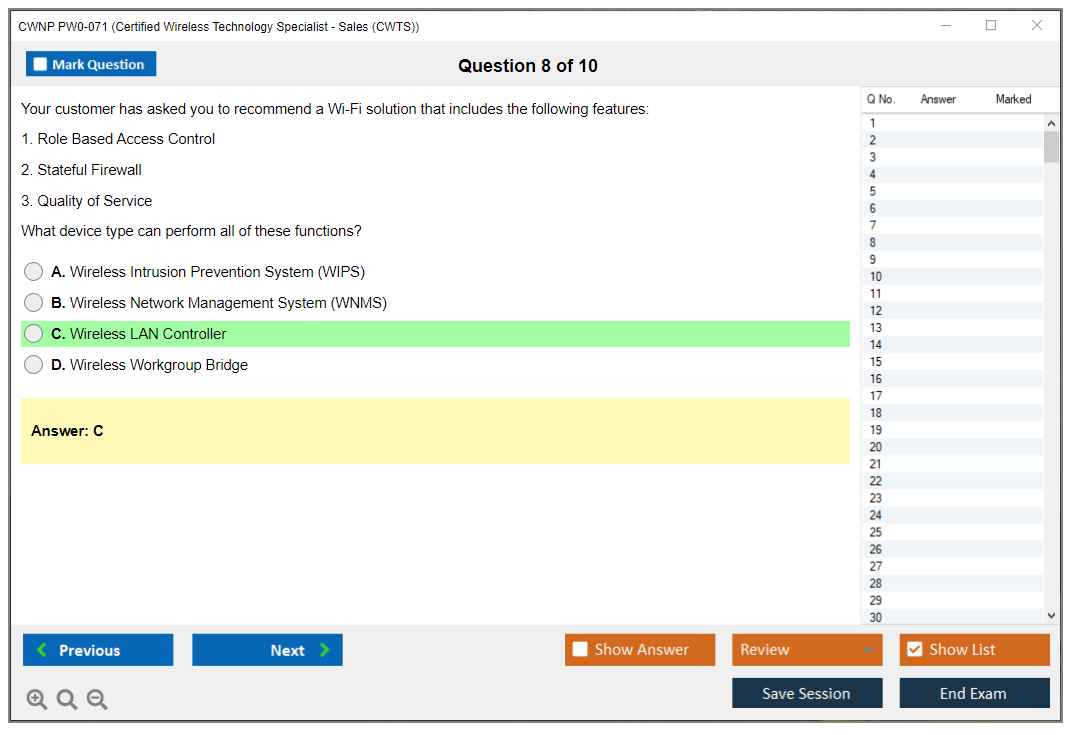This screenshot has width=1075, height=735.
Task: Select question 1 row in the list
Action: (x=873, y=123)
